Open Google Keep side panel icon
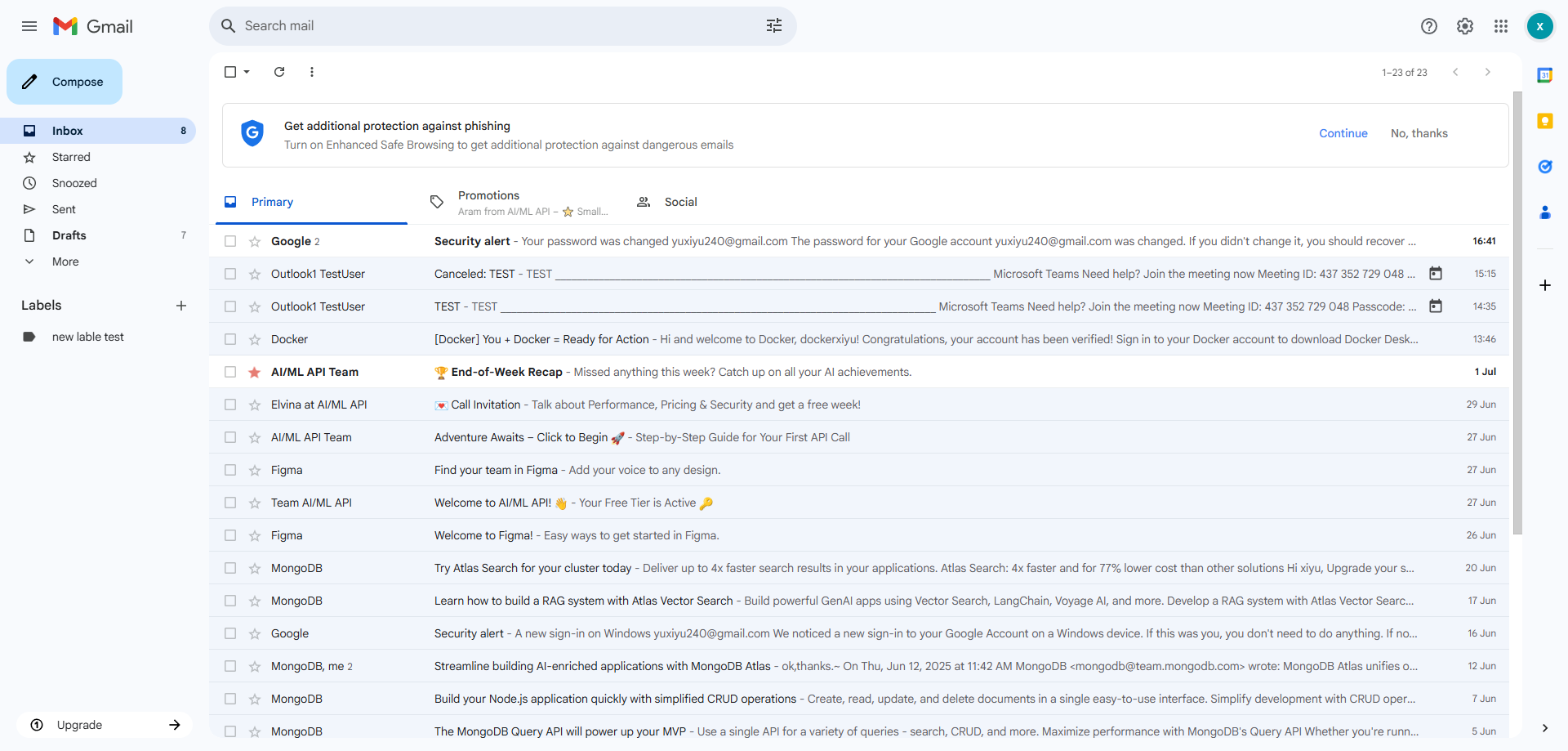This screenshot has height=751, width=1568. [1545, 121]
